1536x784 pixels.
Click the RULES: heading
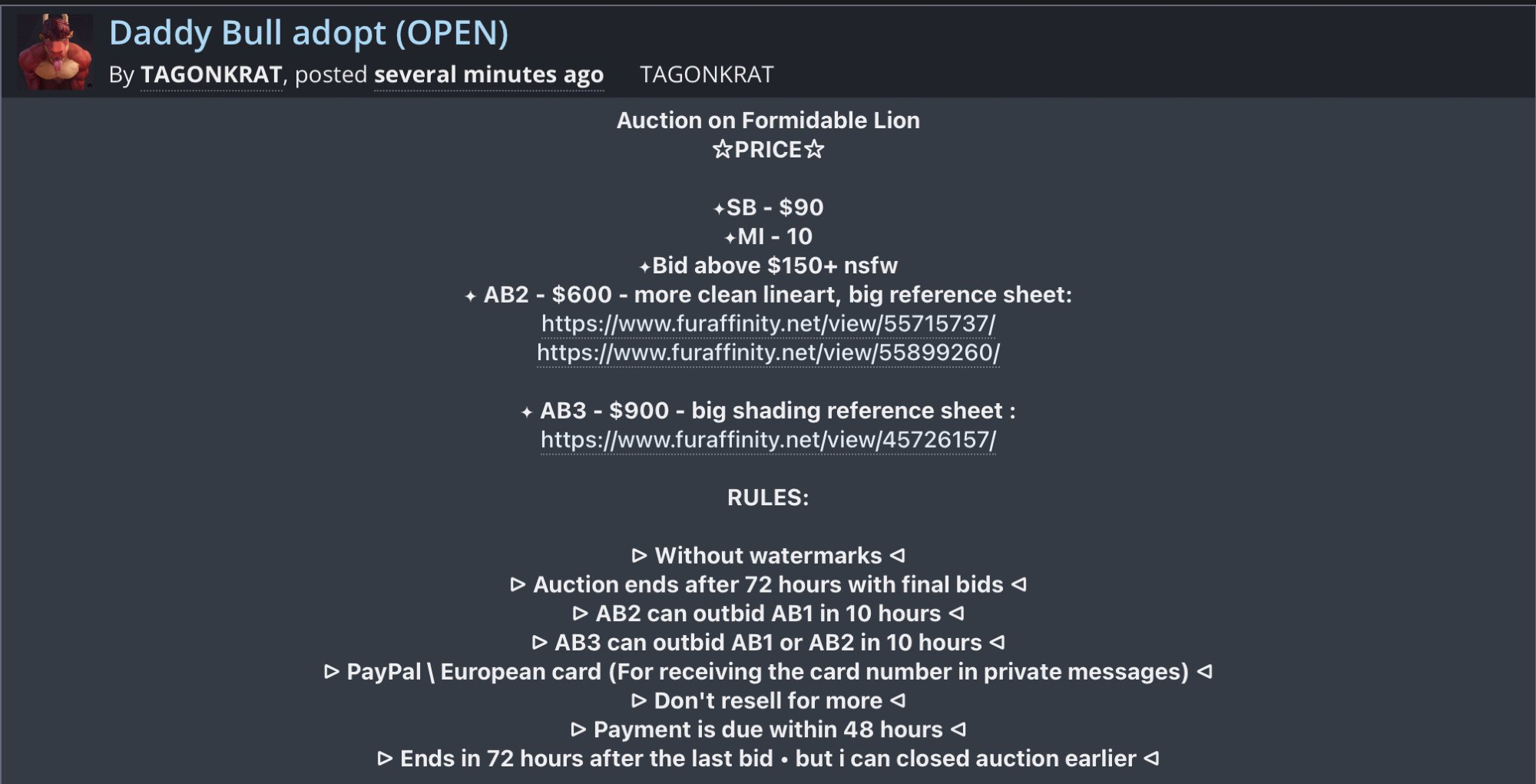768,498
